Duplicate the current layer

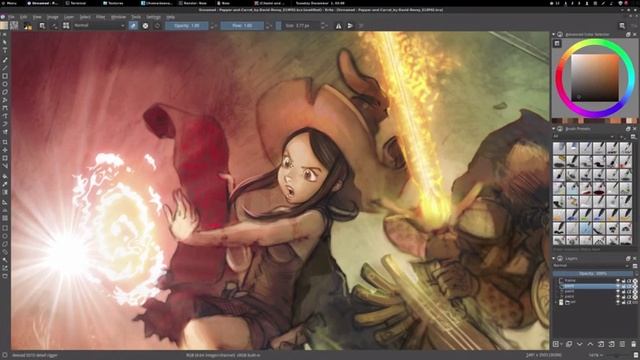point(569,344)
